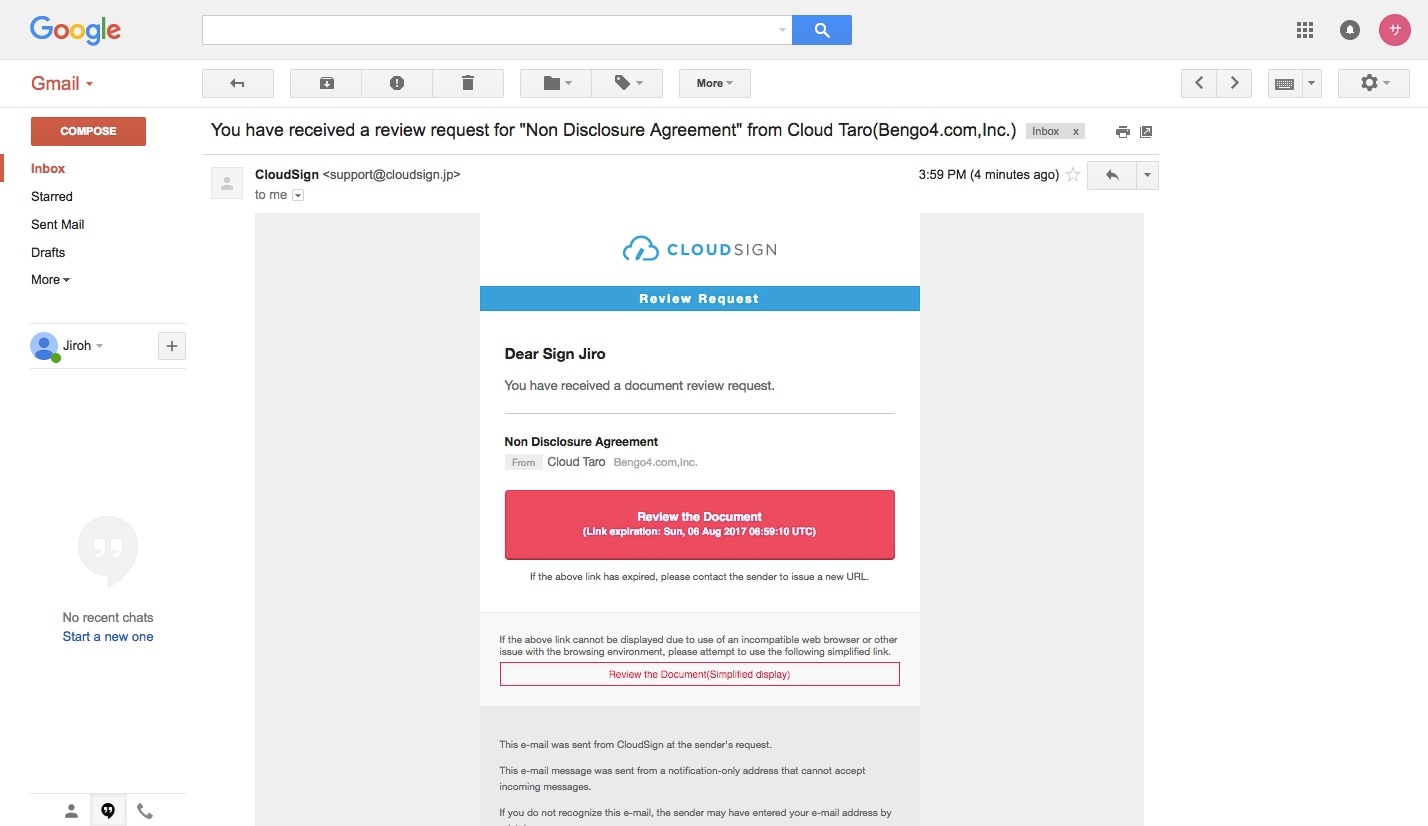This screenshot has height=826, width=1428.
Task: Click the 'Dear Sign Jiro' greeting
Action: 555,354
